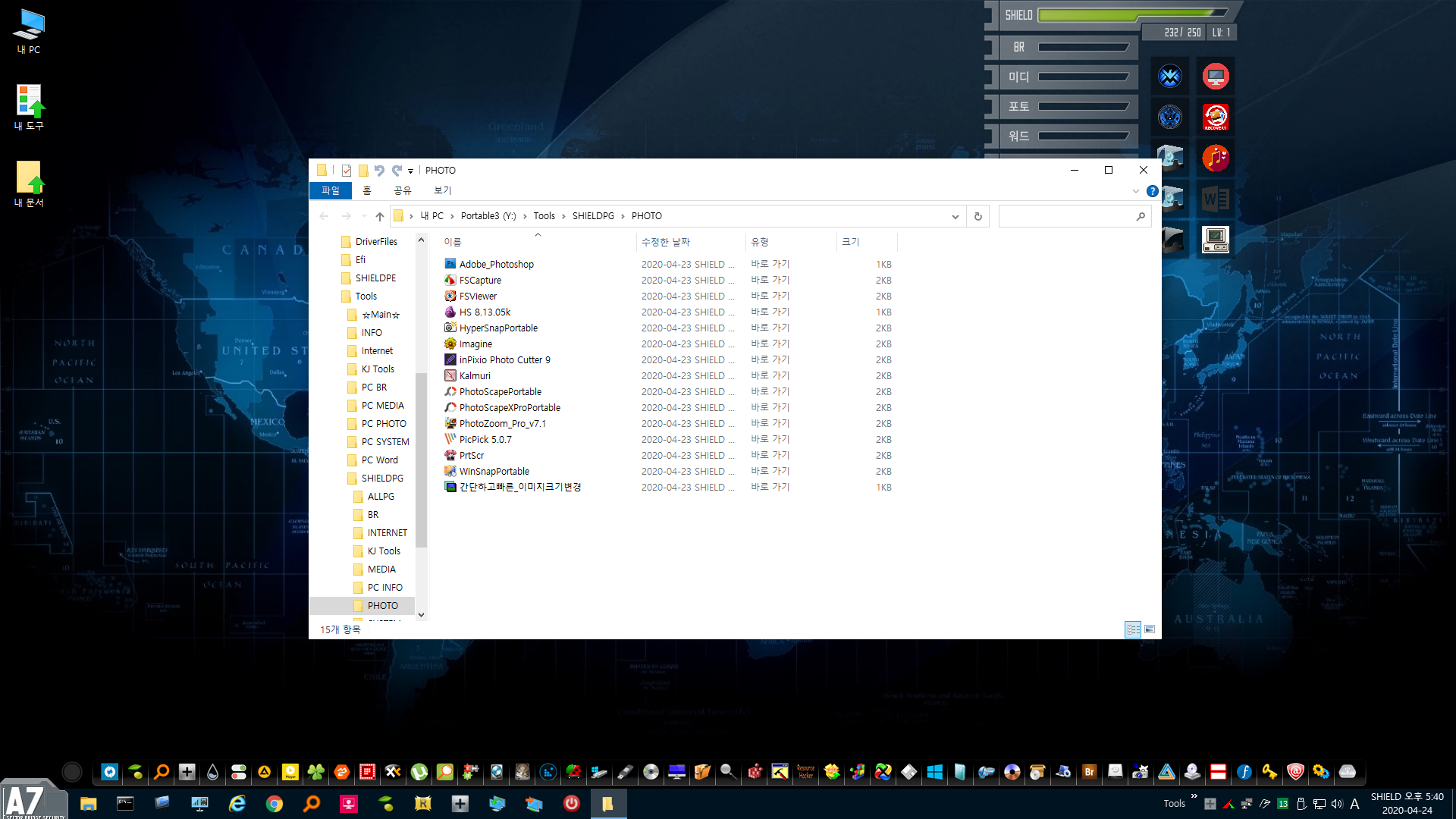Click the four-leaf clover dock icon
1456x819 pixels.
[315, 772]
